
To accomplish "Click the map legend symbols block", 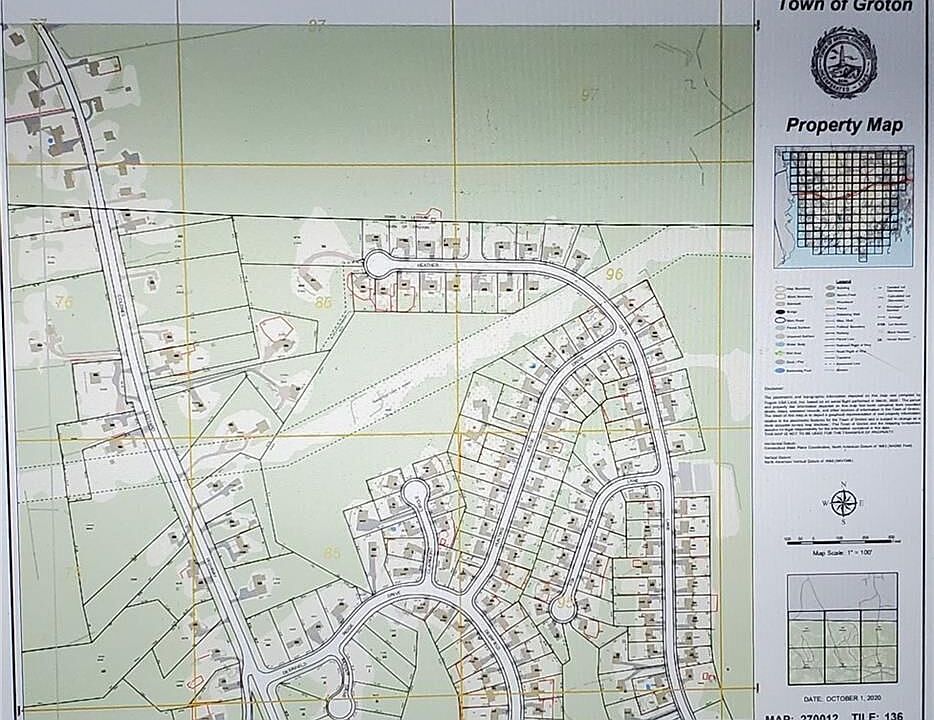I will pos(844,325).
